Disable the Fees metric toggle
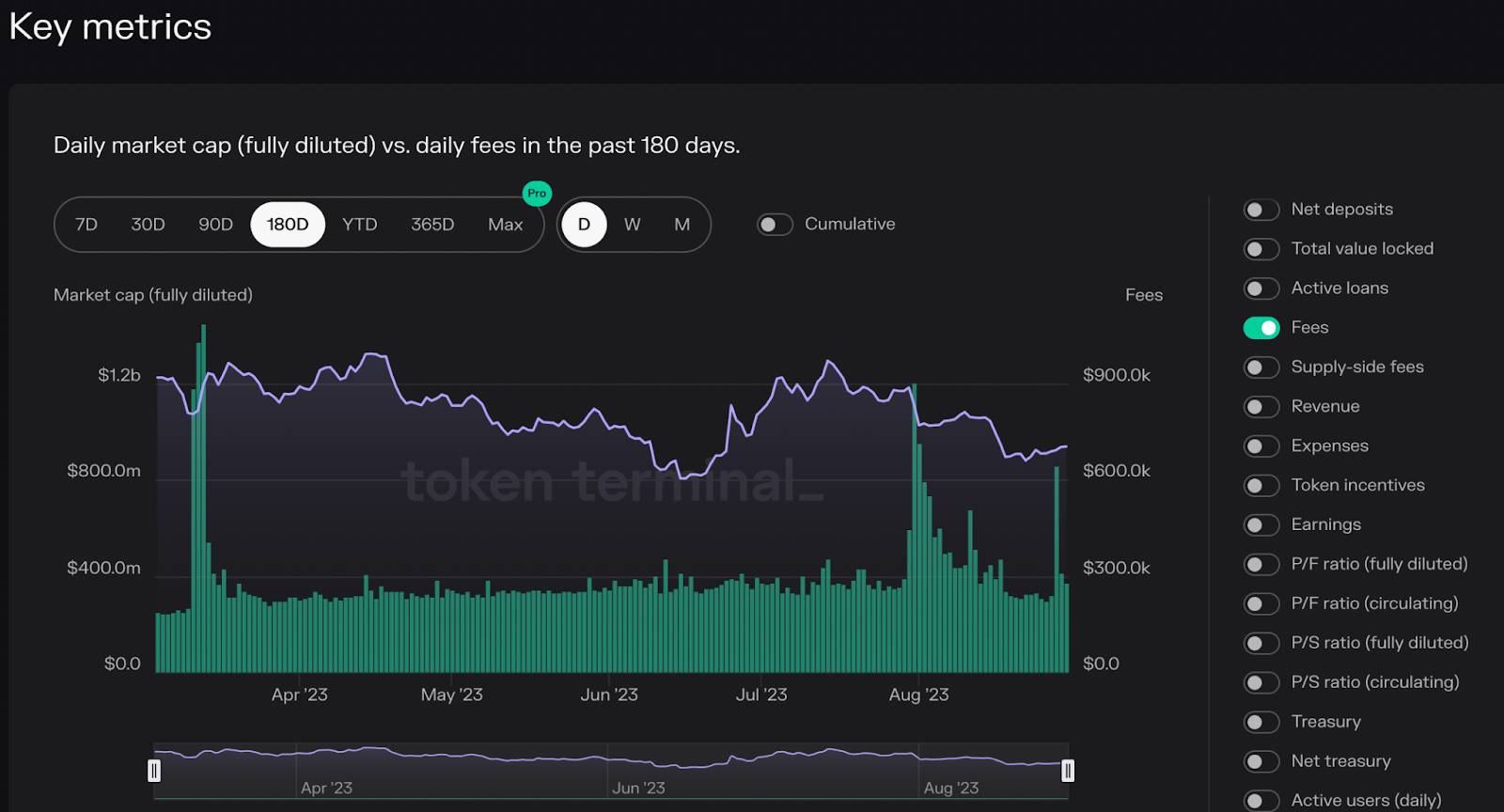 [1261, 328]
